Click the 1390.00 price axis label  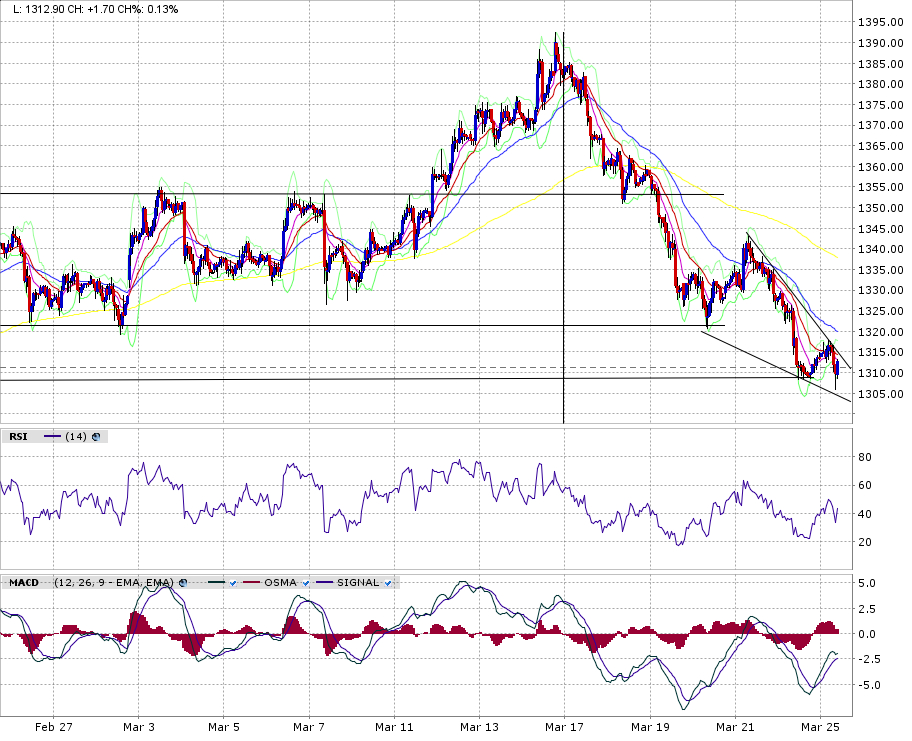pyautogui.click(x=881, y=43)
